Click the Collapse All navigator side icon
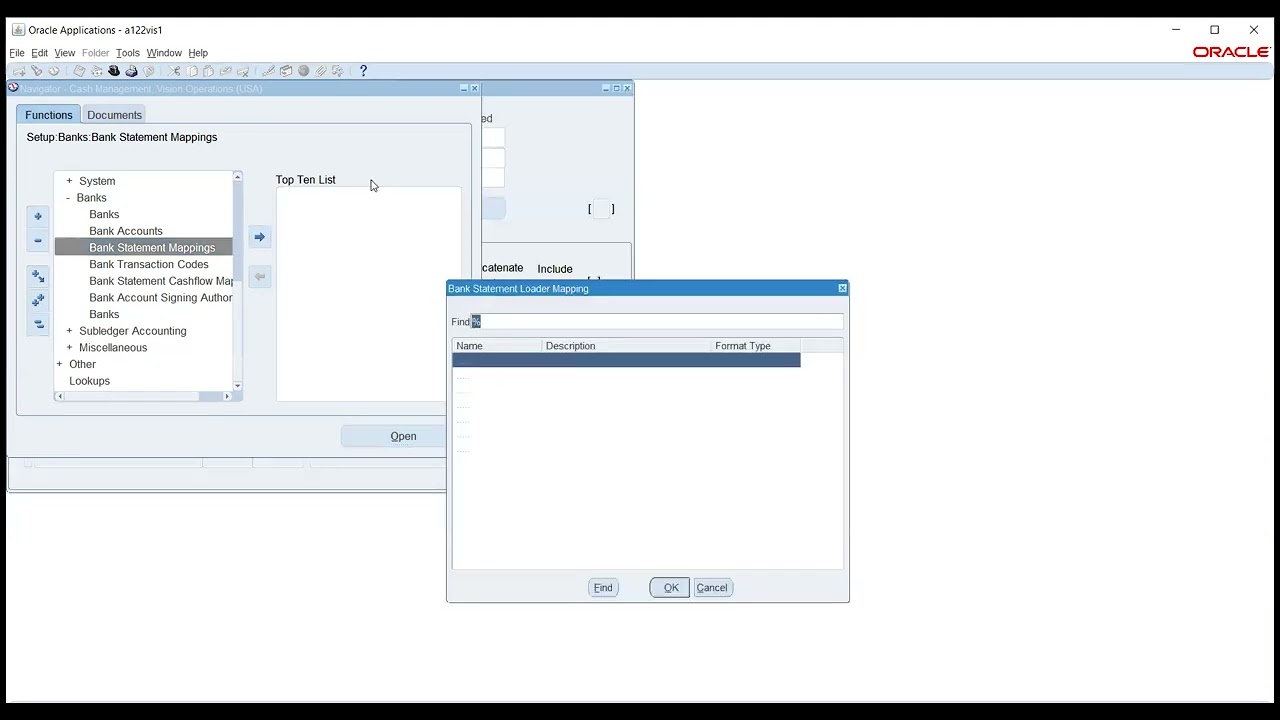The height and width of the screenshot is (720, 1280). pyautogui.click(x=38, y=324)
